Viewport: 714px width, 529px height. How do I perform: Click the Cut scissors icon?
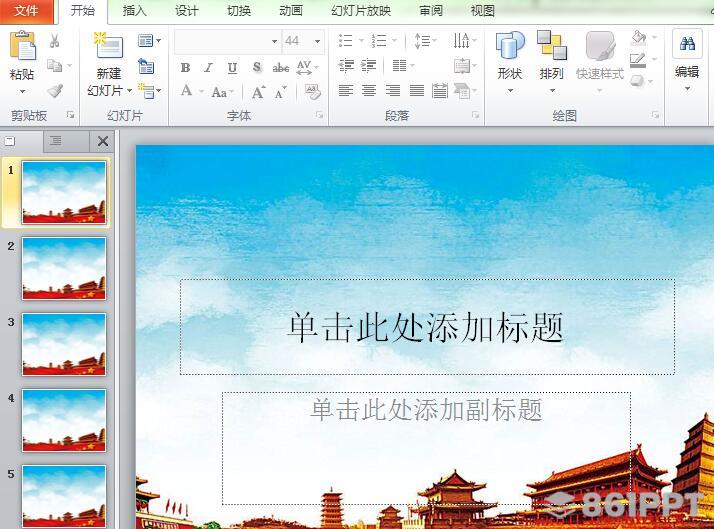[x=55, y=41]
